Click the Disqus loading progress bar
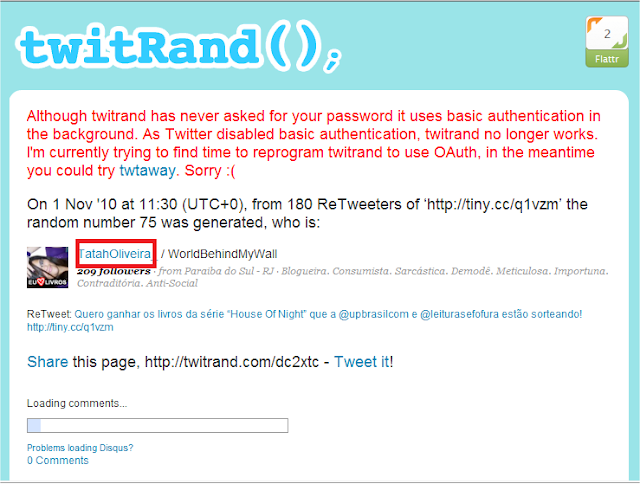640x484 pixels. pyautogui.click(x=158, y=425)
